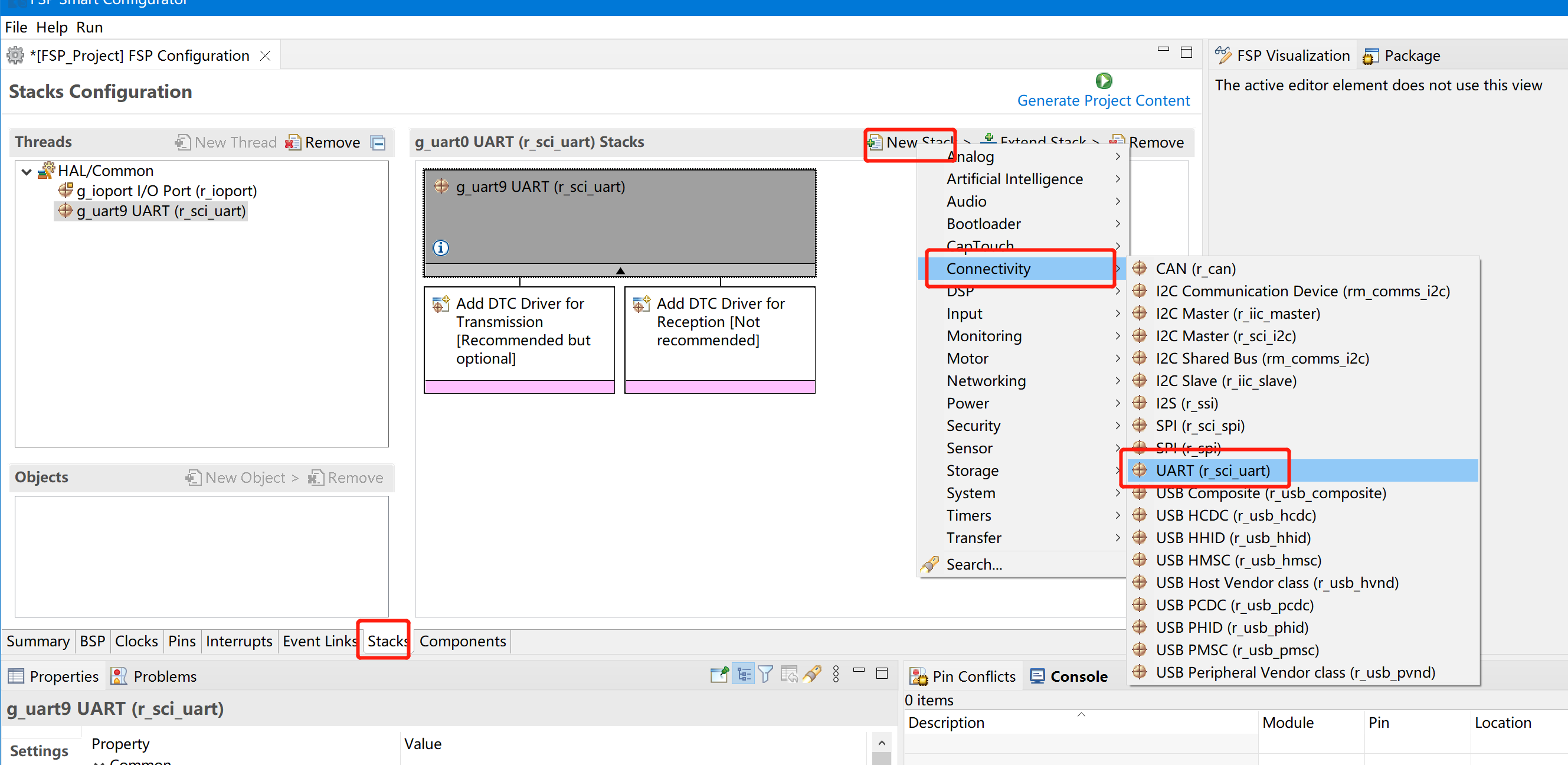Open the Event Links tab

pyautogui.click(x=320, y=642)
